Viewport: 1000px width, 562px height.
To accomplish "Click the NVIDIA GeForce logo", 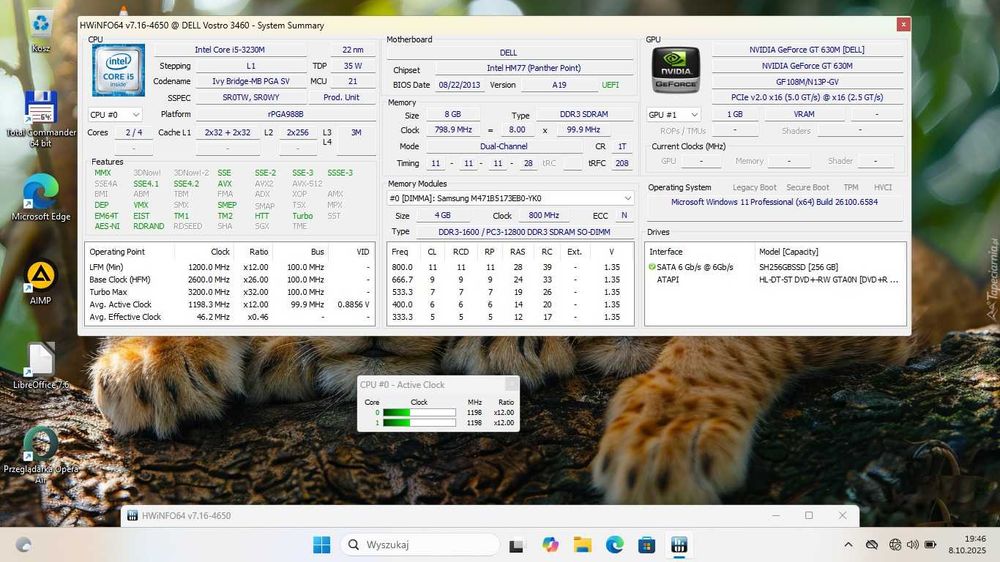I will coord(675,70).
